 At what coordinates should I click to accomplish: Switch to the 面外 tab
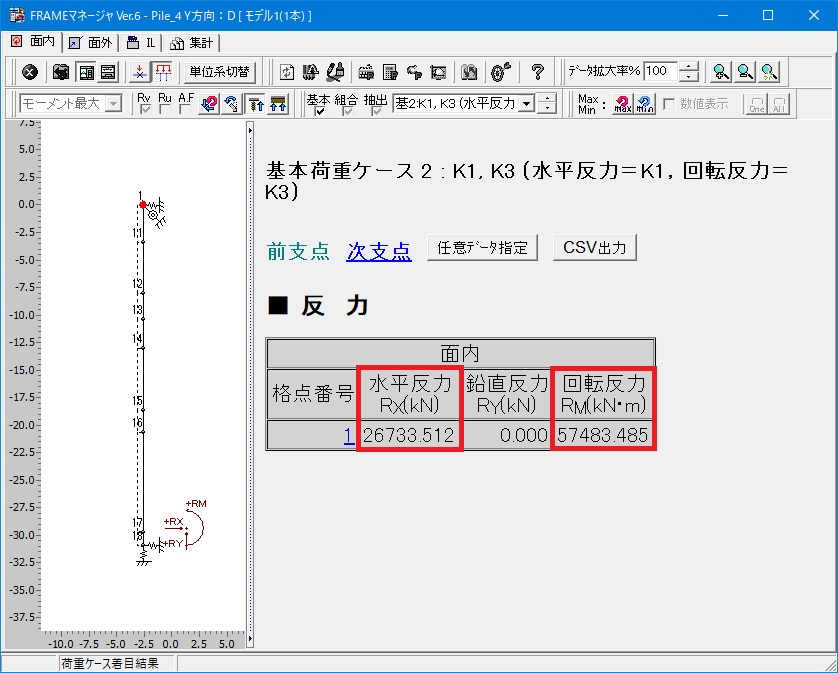[x=90, y=43]
